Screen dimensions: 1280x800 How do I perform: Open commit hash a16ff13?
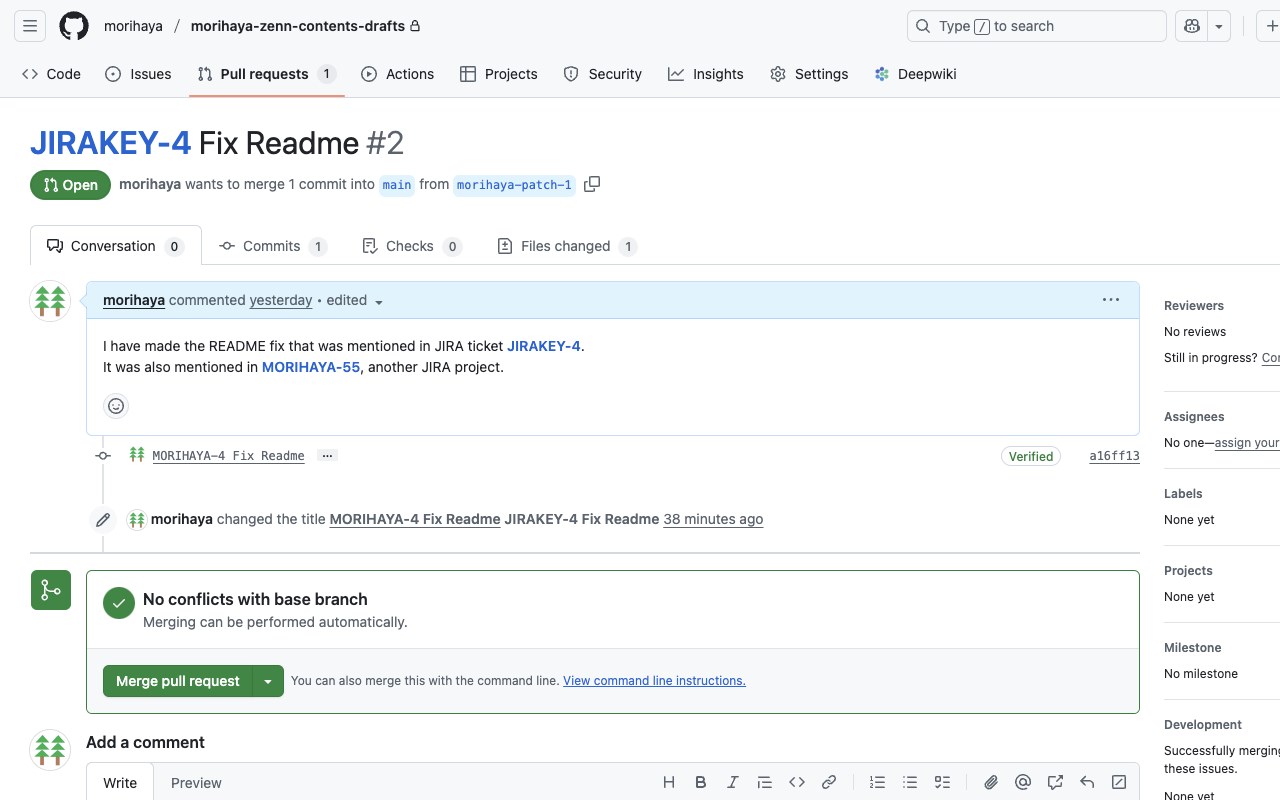(1114, 456)
